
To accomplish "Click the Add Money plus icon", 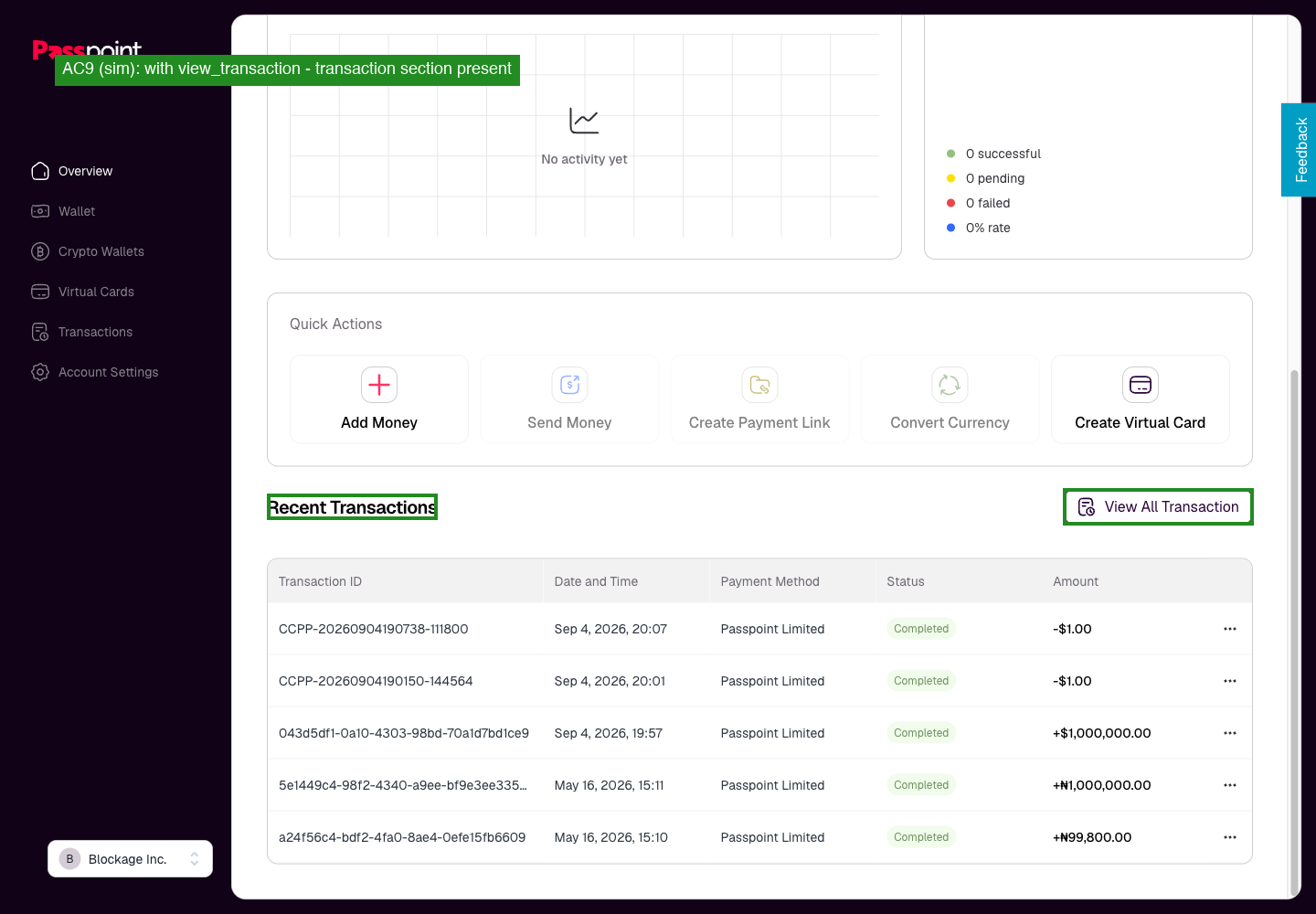I will tap(379, 385).
